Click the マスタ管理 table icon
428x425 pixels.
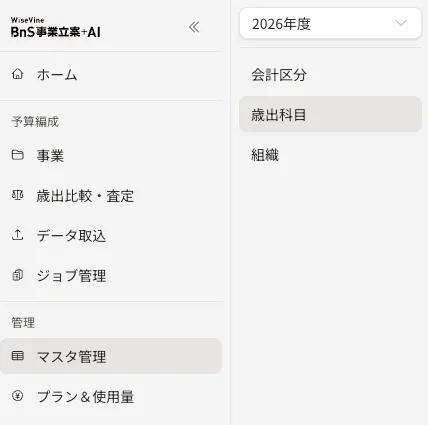[18, 356]
